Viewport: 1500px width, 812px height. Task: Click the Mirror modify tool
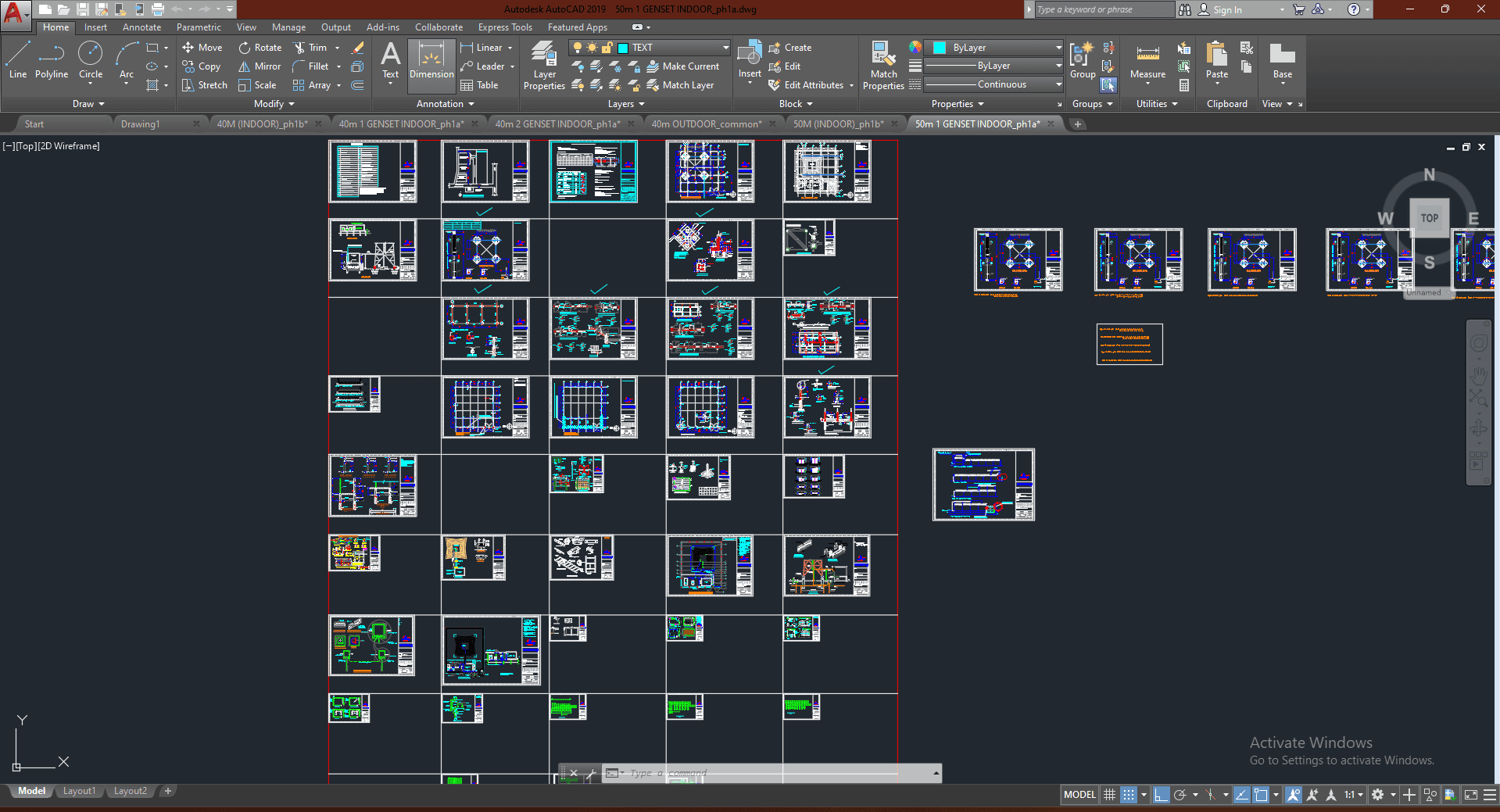(260, 66)
